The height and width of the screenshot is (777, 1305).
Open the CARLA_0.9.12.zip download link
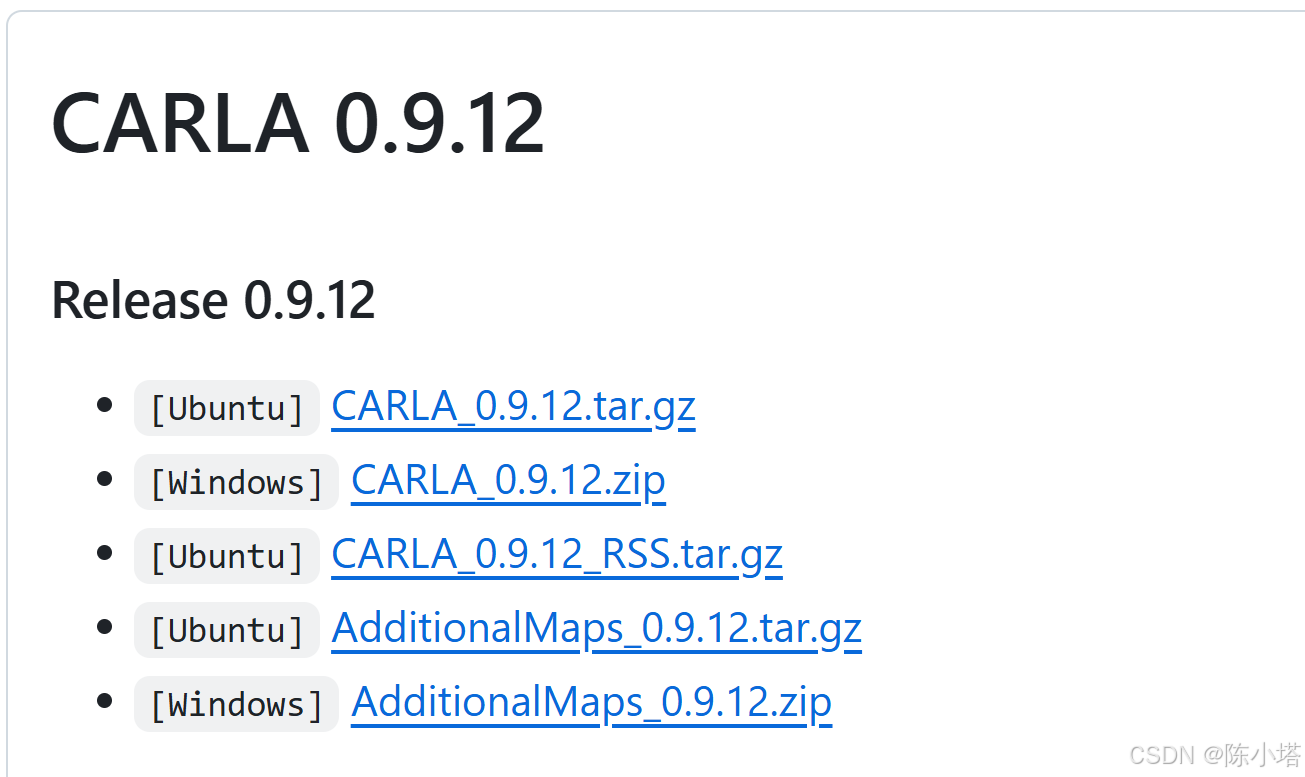click(507, 480)
